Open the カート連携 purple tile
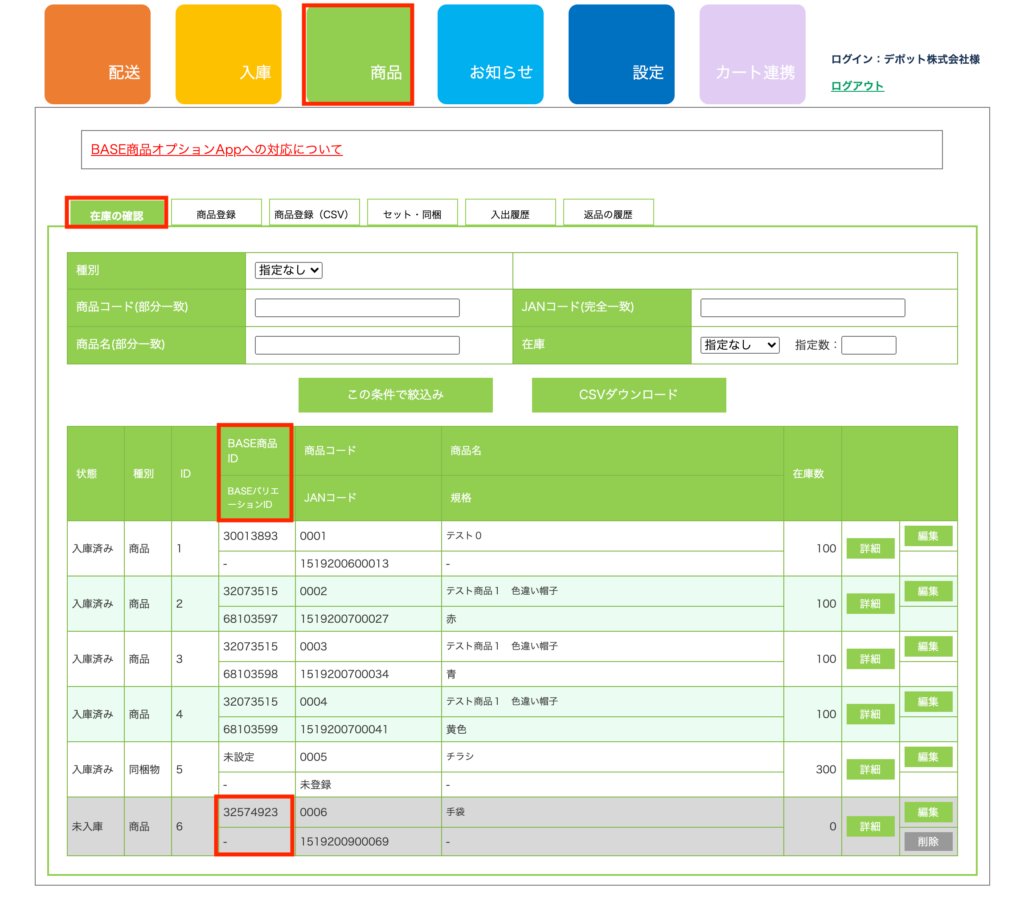 point(752,55)
